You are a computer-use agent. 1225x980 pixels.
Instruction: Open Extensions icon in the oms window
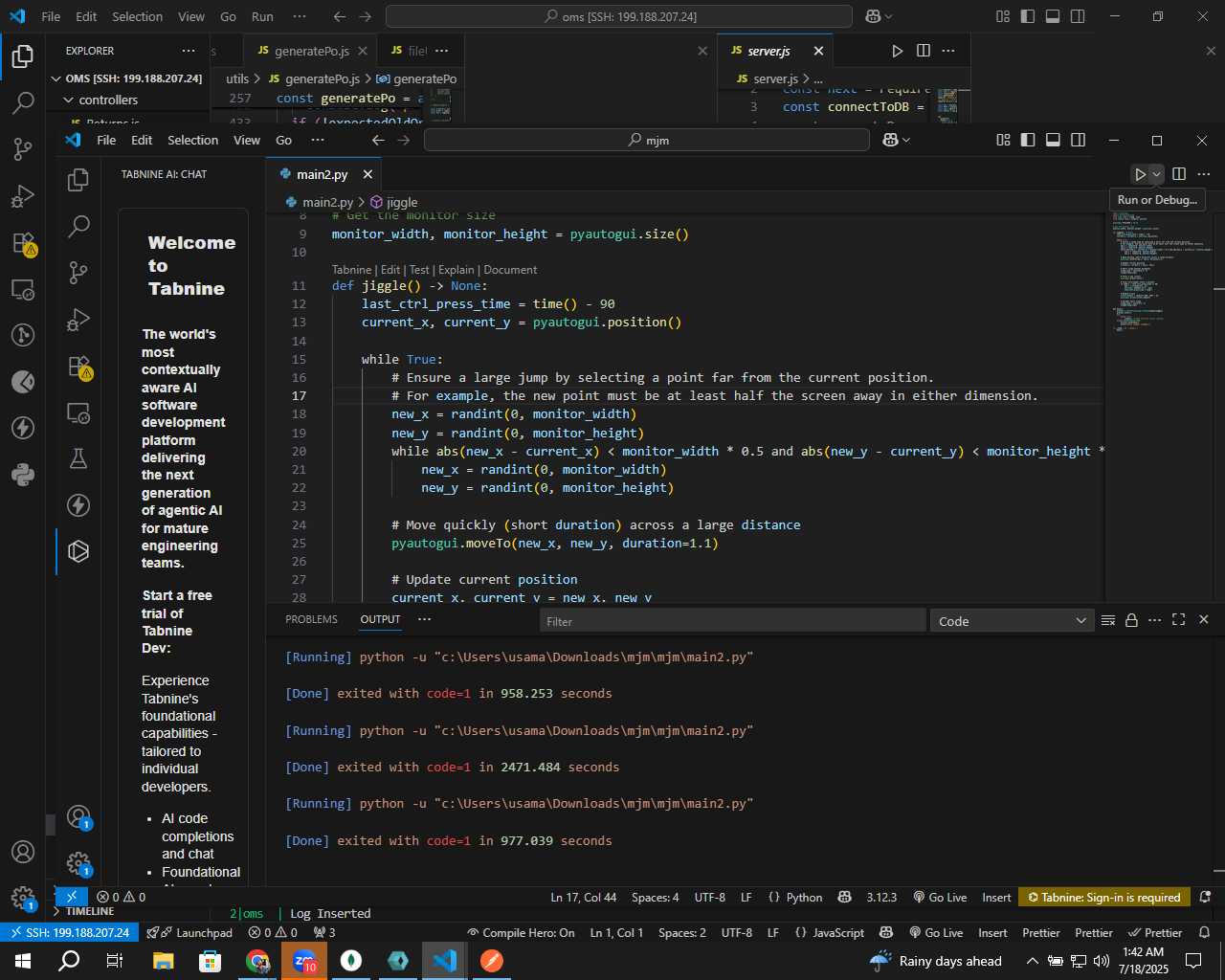click(23, 242)
